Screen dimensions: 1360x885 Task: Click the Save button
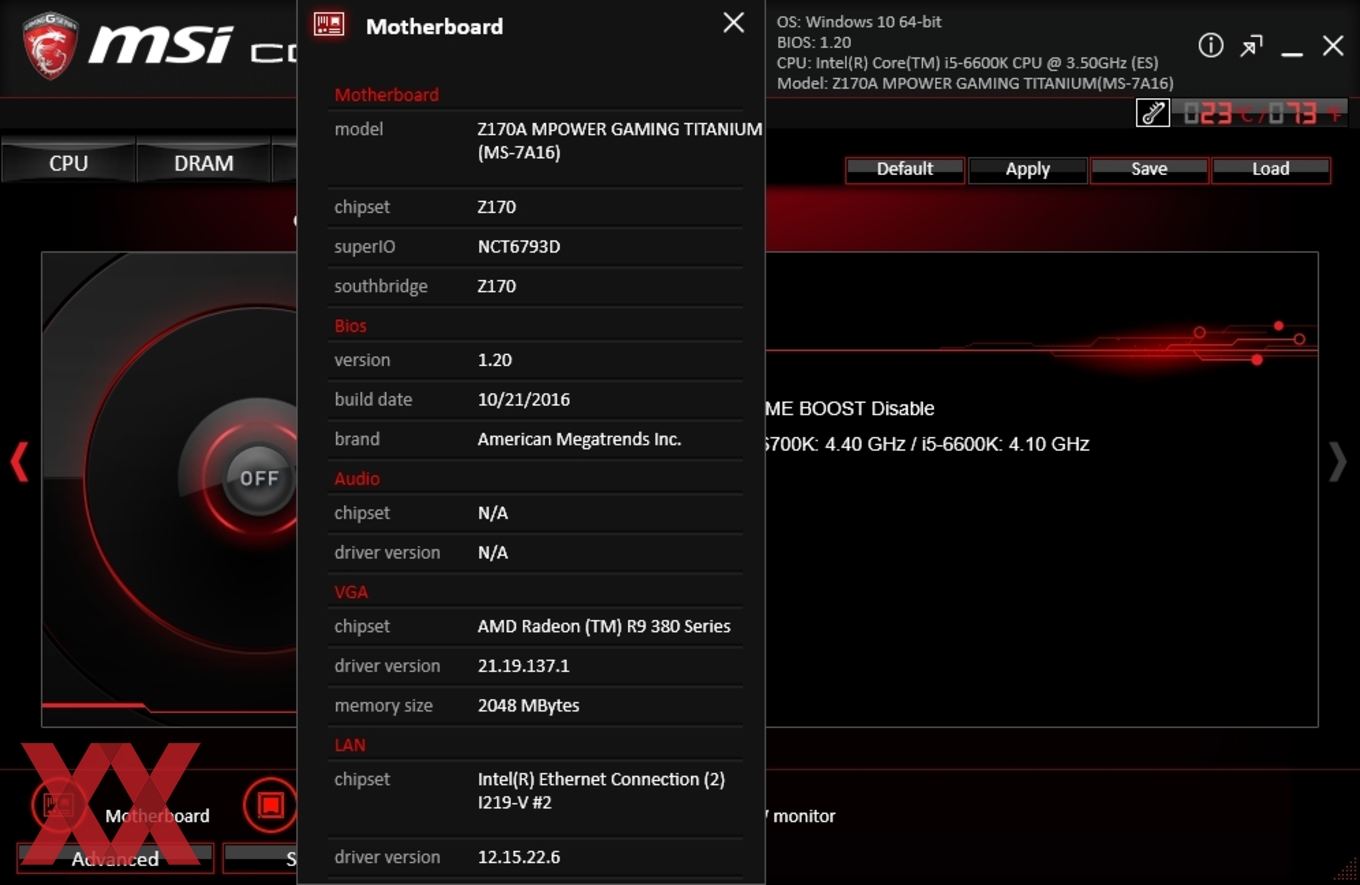pos(1149,169)
